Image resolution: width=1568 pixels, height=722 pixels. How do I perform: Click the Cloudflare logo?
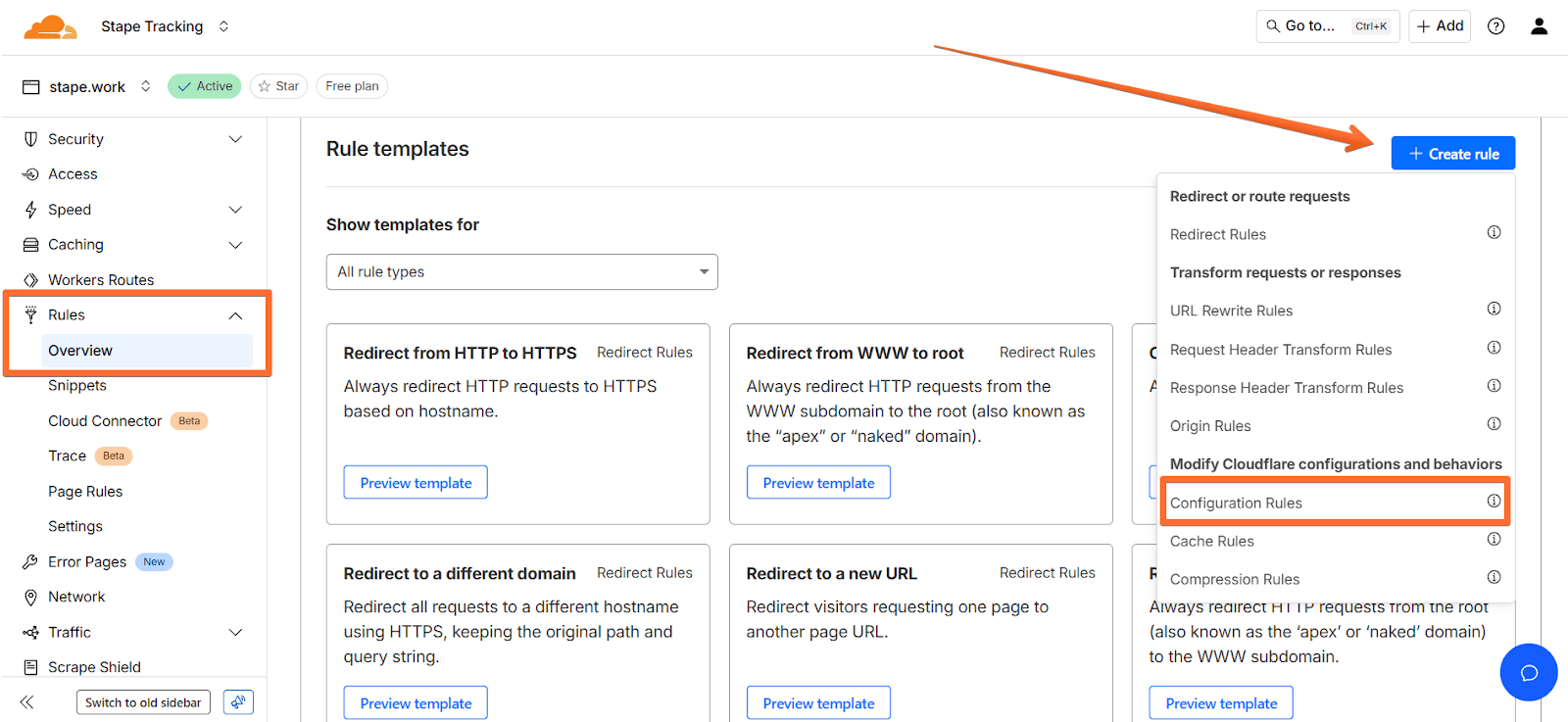coord(50,26)
